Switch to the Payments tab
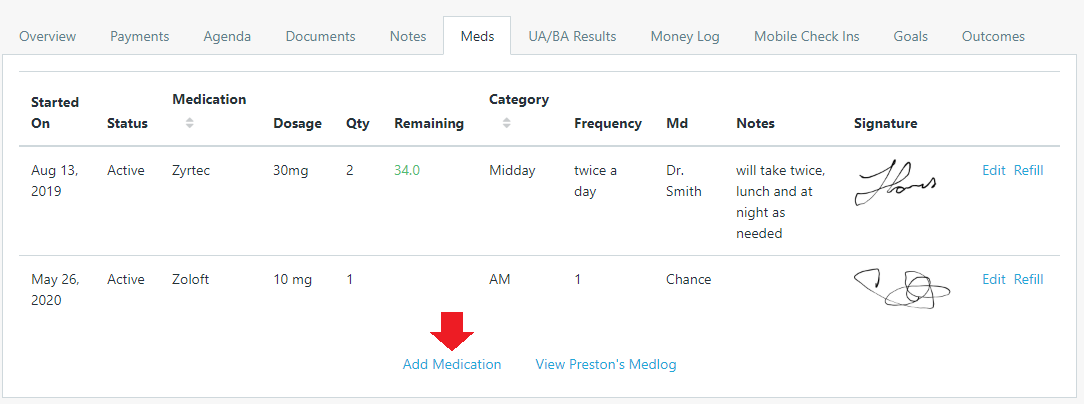Viewport: 1084px width, 404px height. pyautogui.click(x=140, y=36)
